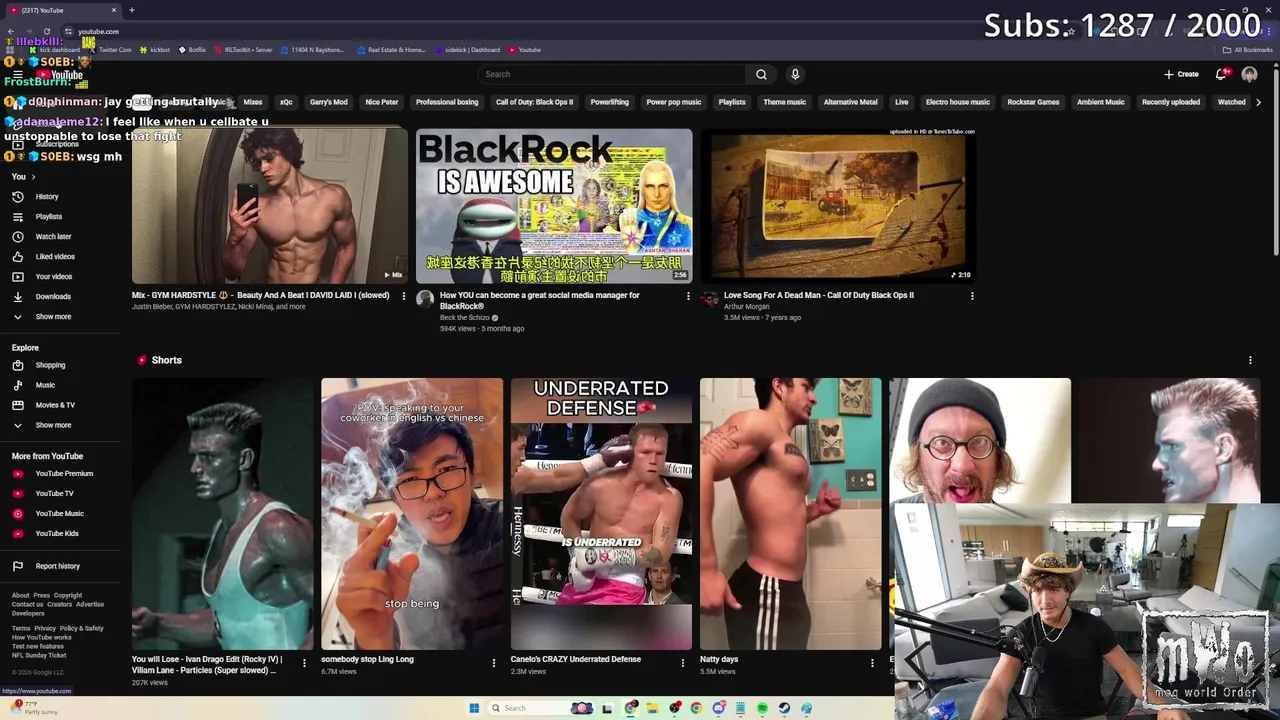1280x720 pixels.
Task: Open History in the sidebar
Action: pyautogui.click(x=62, y=197)
